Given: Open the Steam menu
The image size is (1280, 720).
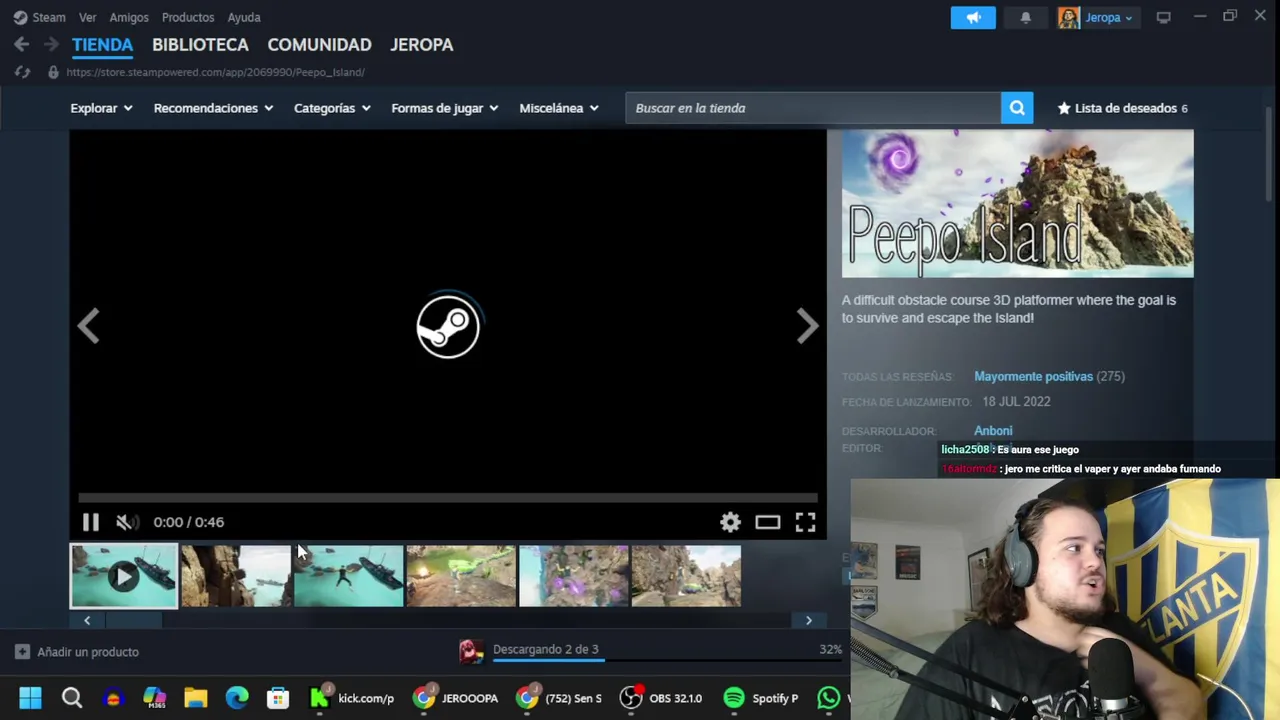Looking at the screenshot, I should 40,17.
